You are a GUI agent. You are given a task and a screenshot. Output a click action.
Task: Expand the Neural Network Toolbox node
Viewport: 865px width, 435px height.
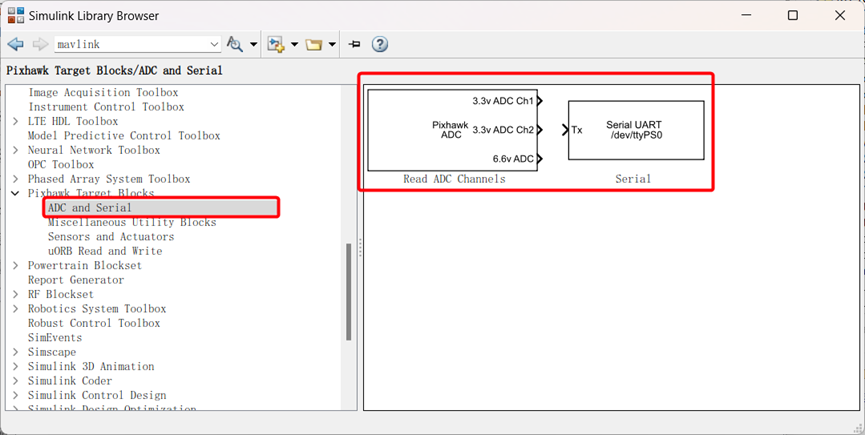(x=15, y=150)
